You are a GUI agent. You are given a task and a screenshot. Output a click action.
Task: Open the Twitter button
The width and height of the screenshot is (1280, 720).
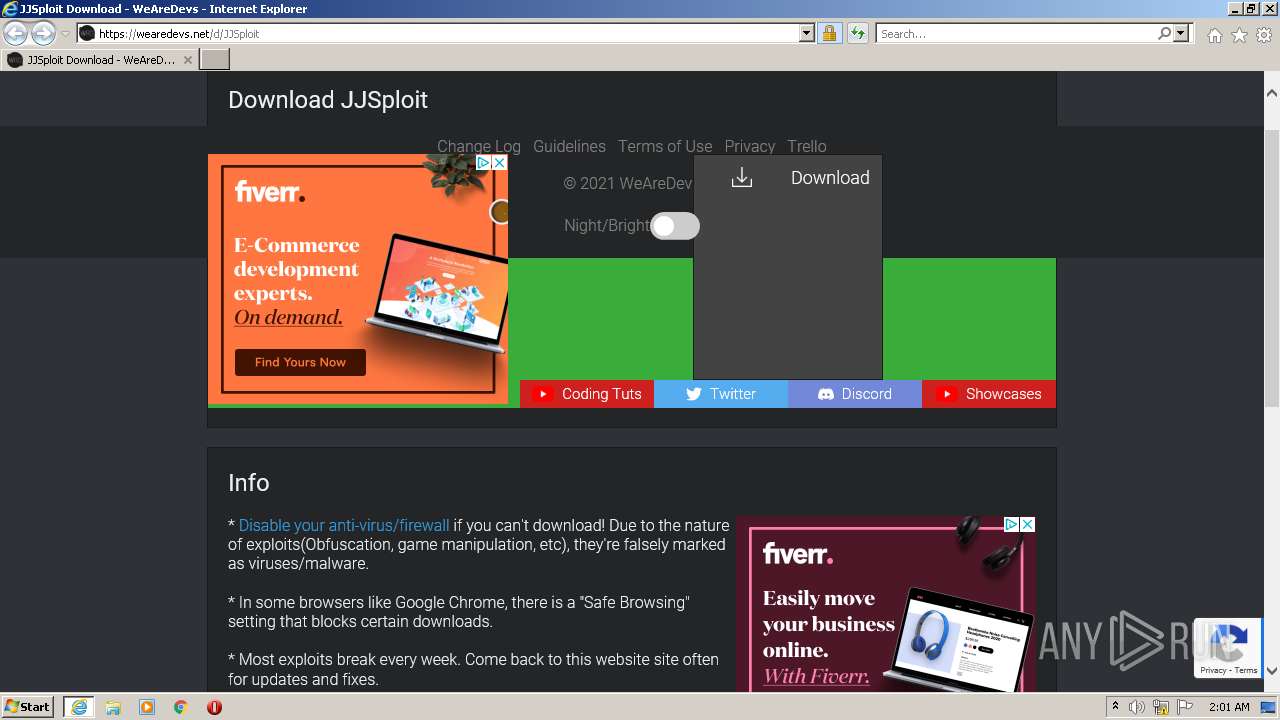[721, 394]
